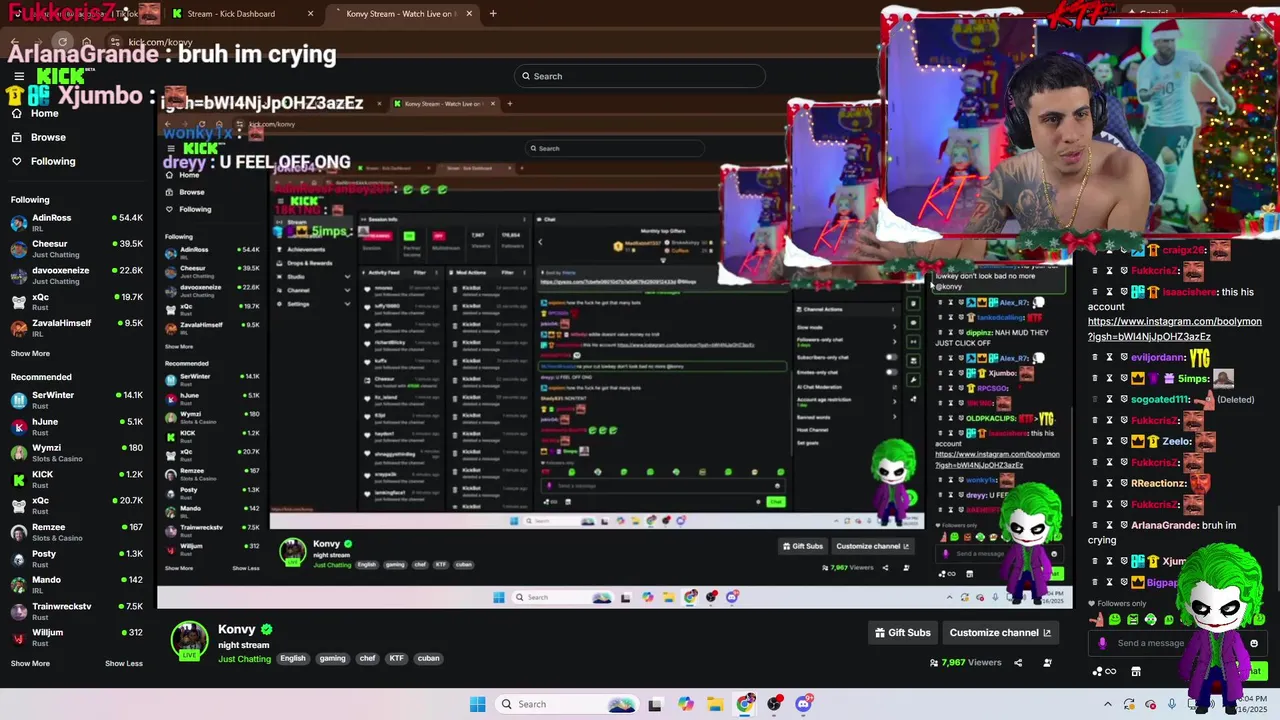The height and width of the screenshot is (720, 1280).
Task: Expand Show More under main Recommended list
Action: click(x=30, y=663)
